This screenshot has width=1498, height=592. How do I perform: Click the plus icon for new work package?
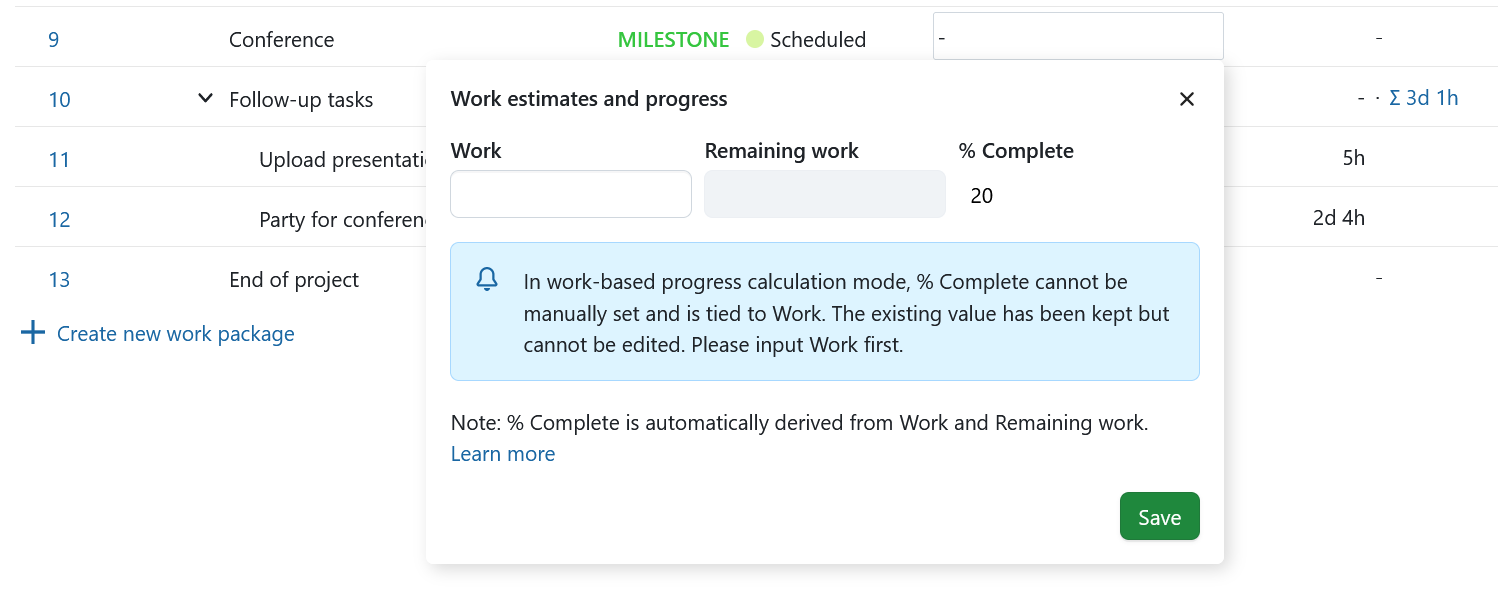click(x=33, y=333)
